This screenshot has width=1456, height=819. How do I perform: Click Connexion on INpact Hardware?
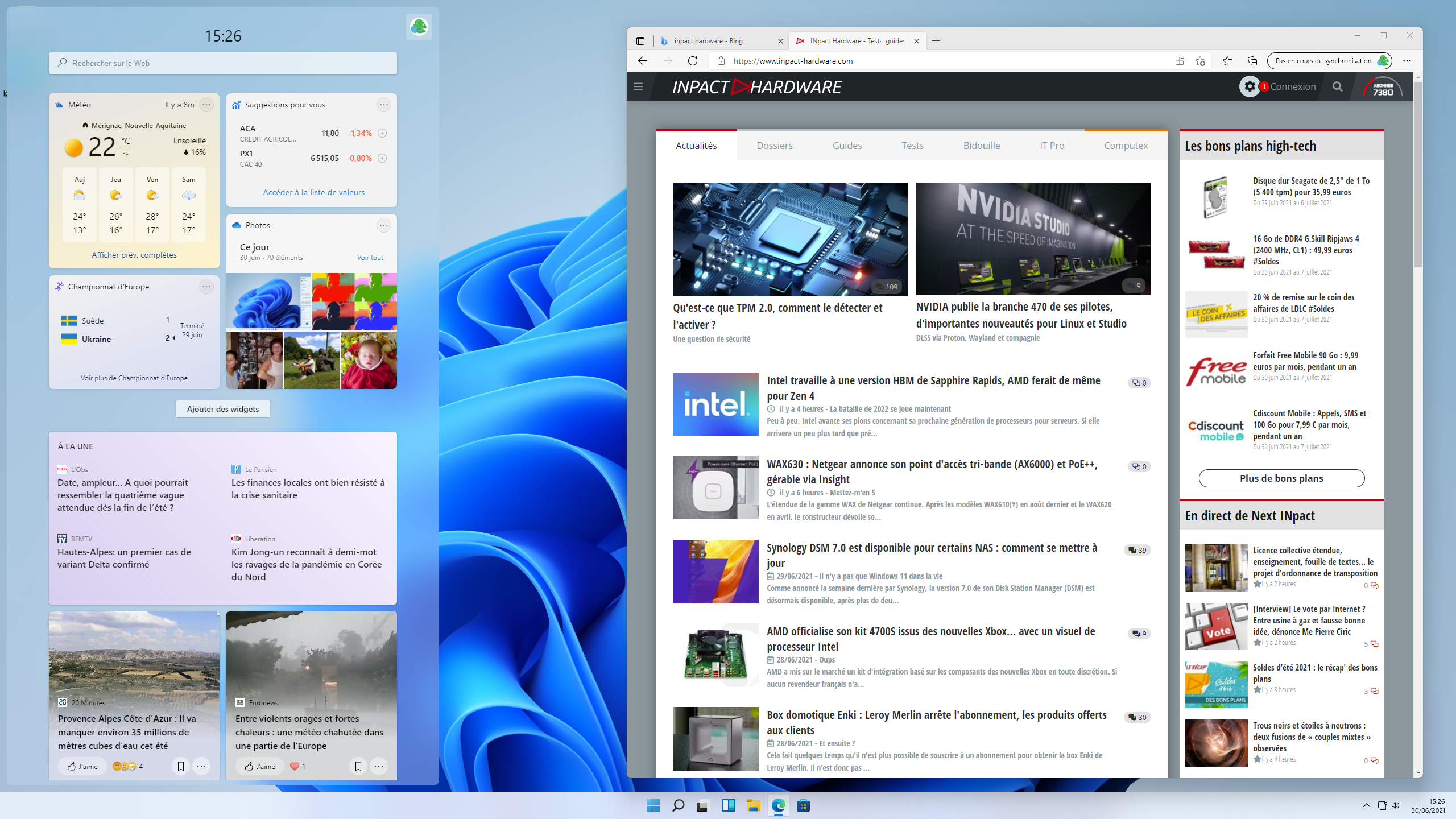pos(1293,86)
